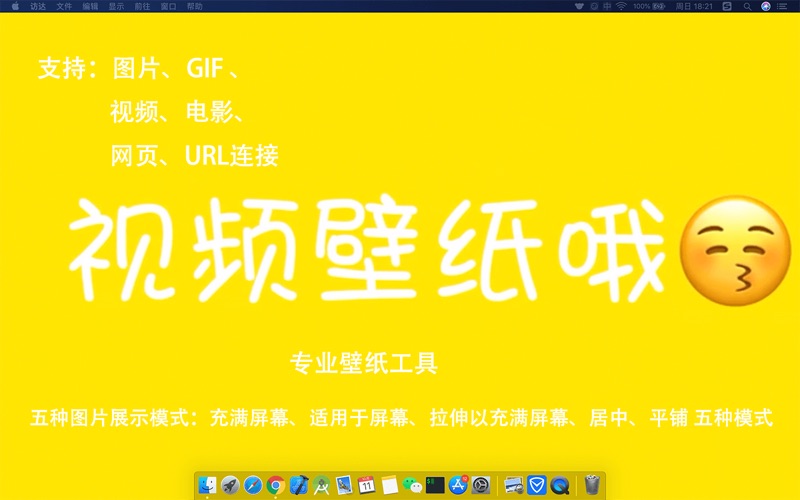
Task: Launch Google Chrome from the Dock
Action: pos(276,485)
